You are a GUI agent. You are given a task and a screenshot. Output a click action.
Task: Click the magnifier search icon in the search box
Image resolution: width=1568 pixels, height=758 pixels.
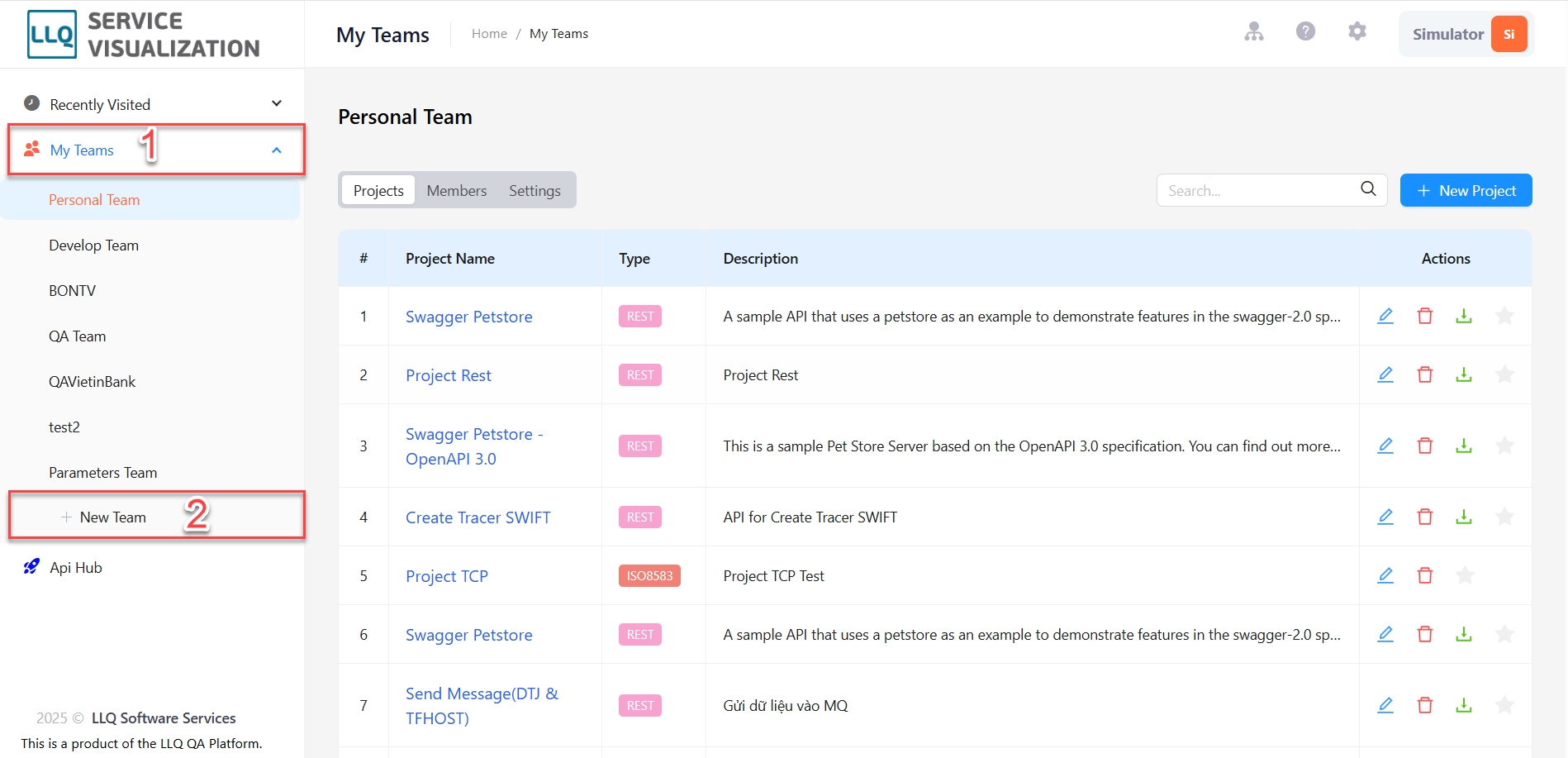pos(1368,189)
